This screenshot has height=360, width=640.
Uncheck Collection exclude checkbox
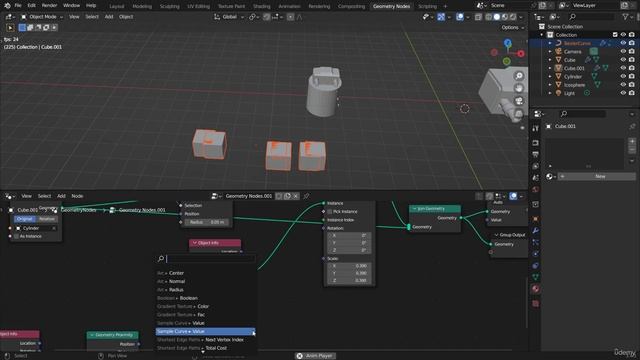coord(615,35)
